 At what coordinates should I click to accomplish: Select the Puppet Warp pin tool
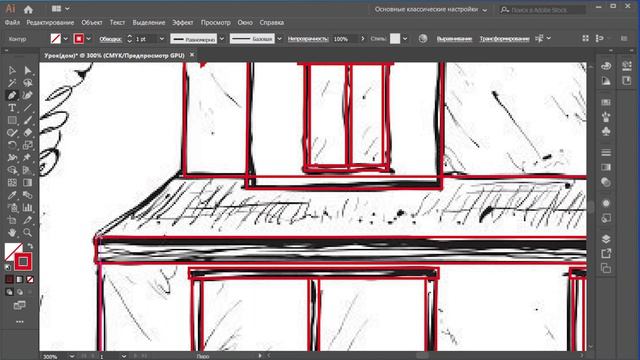click(x=27, y=158)
